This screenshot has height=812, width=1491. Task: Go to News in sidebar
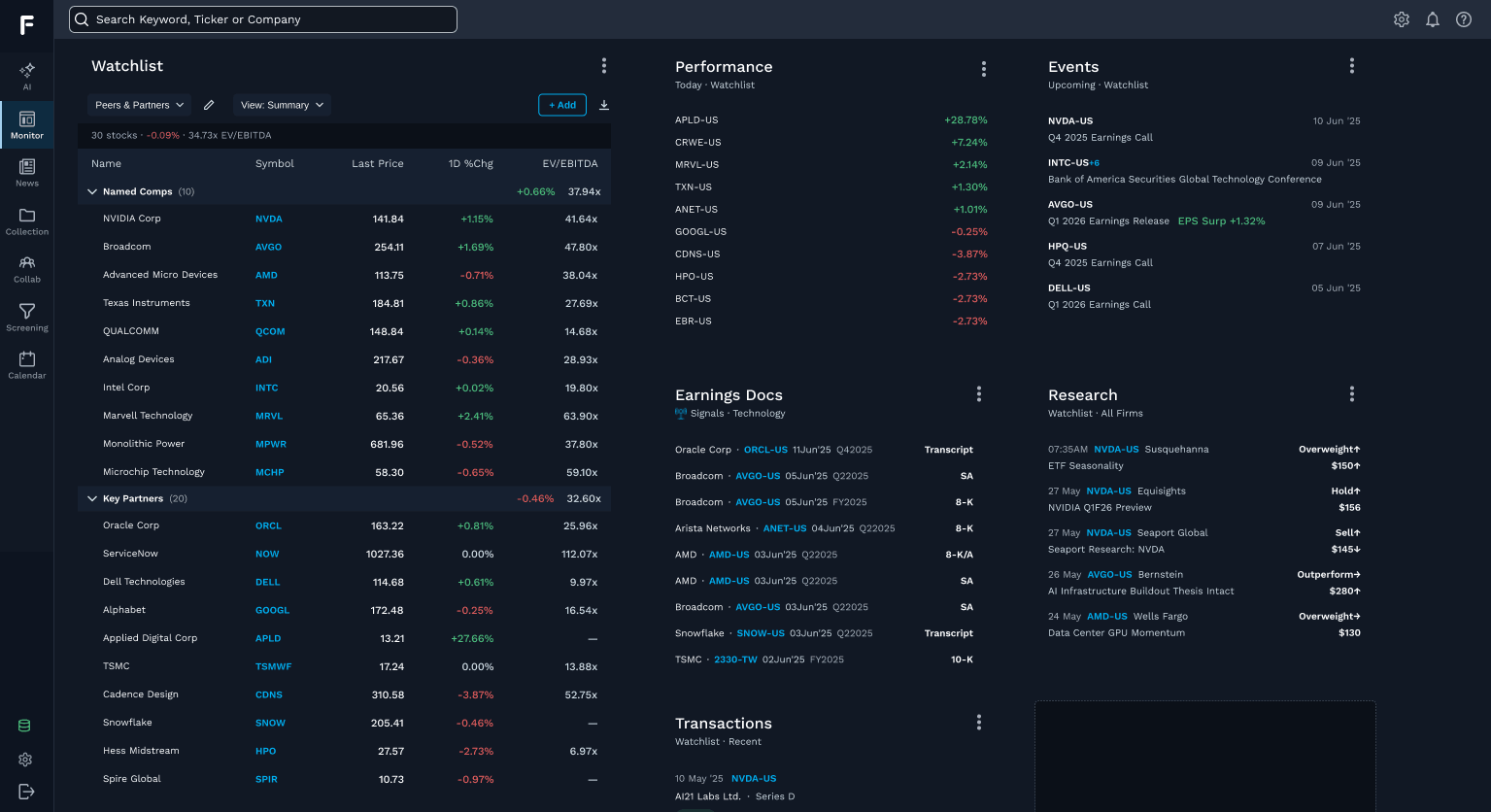pyautogui.click(x=27, y=173)
